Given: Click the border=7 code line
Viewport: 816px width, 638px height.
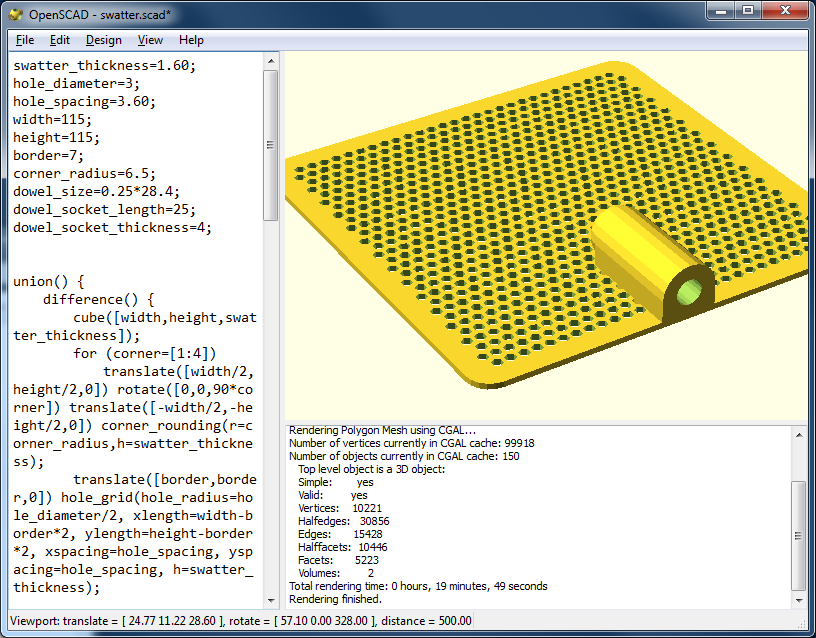Looking at the screenshot, I should [x=48, y=156].
